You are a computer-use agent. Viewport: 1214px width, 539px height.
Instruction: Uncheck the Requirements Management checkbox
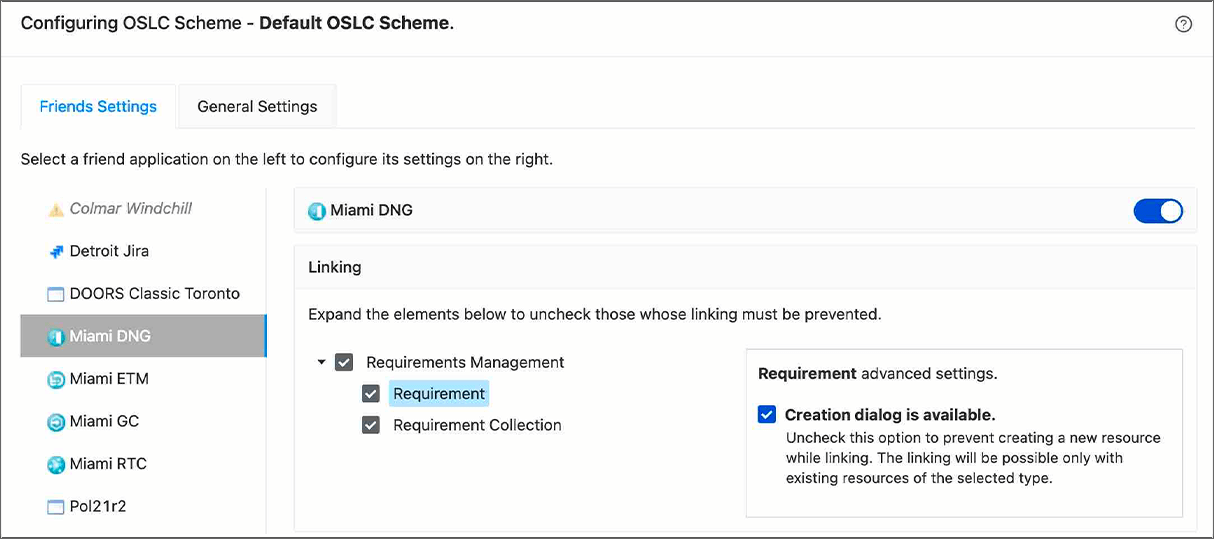click(x=344, y=362)
